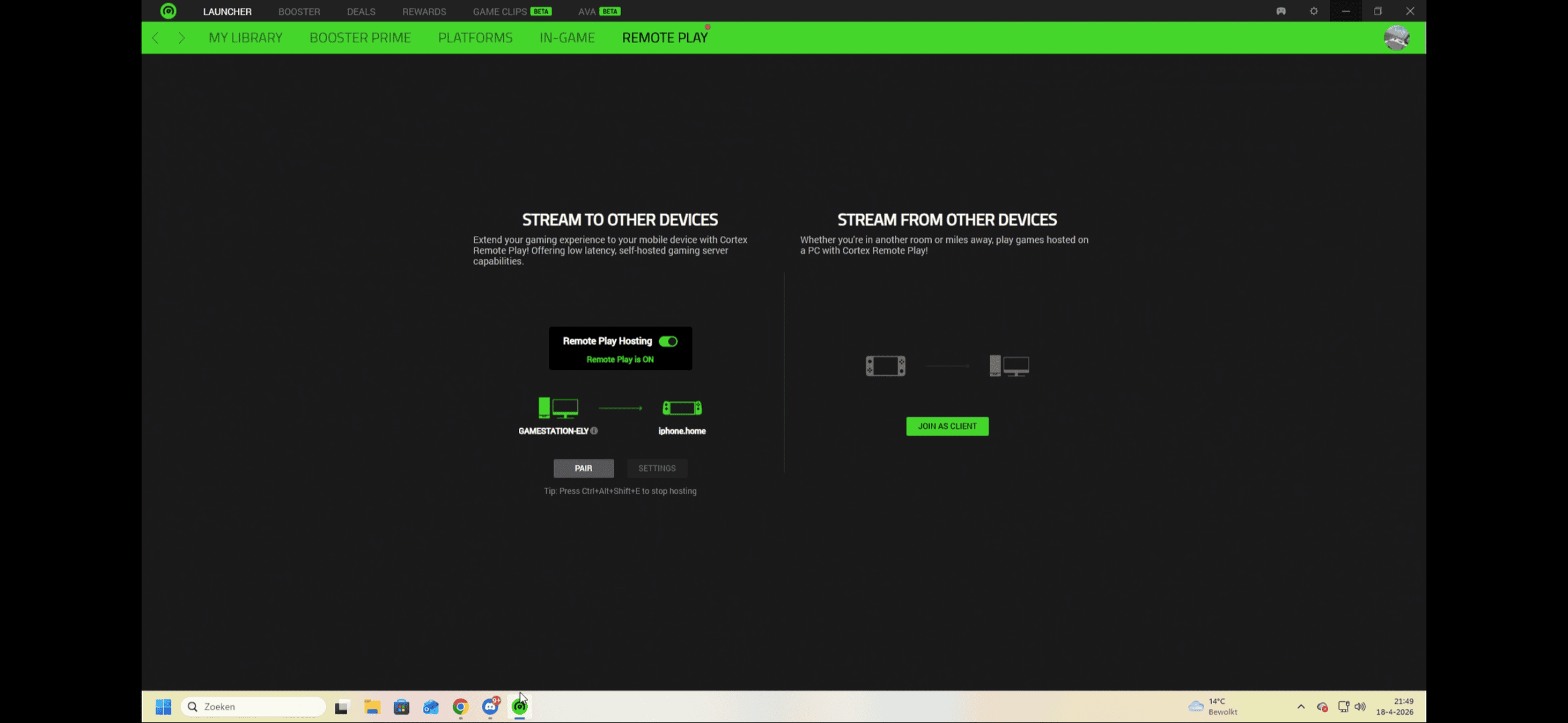
Task: Go forward with the right arrow
Action: (x=182, y=38)
